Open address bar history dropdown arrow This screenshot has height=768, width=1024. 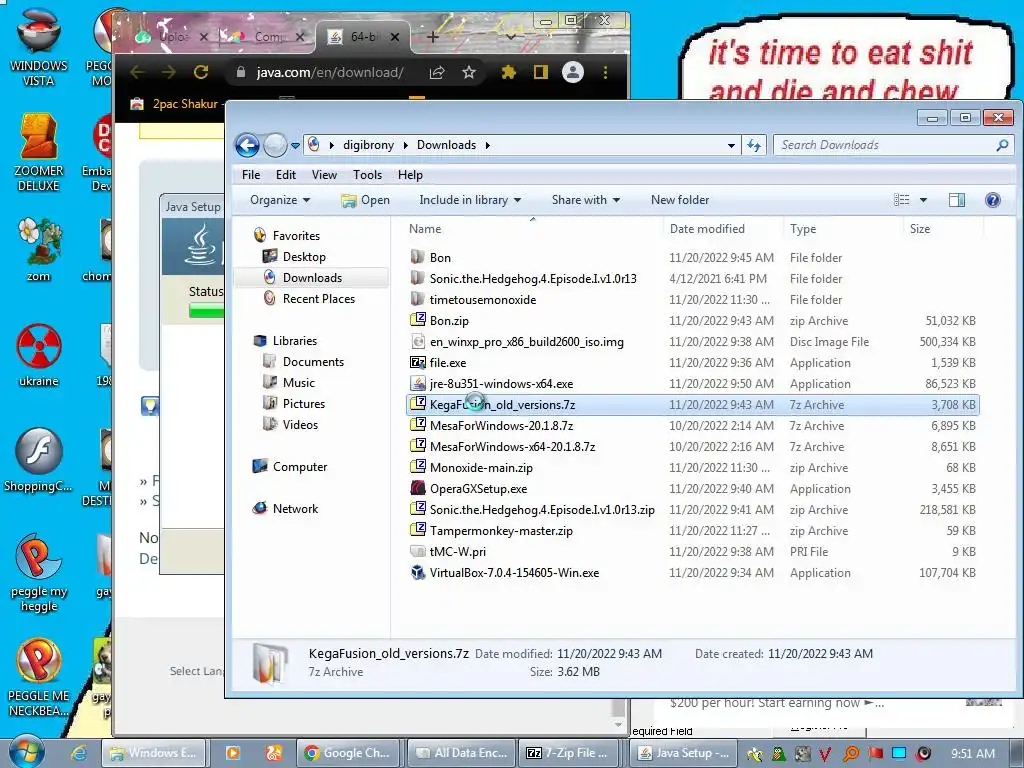point(731,146)
